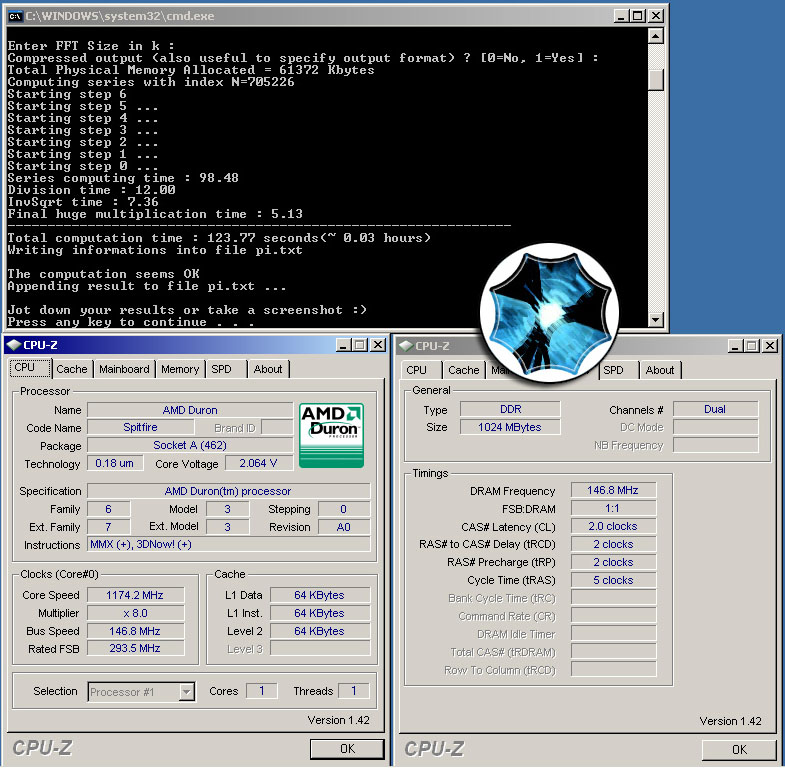This screenshot has width=785, height=768.
Task: Click the Level 2 cache value '64 KBytes'
Action: coord(320,631)
